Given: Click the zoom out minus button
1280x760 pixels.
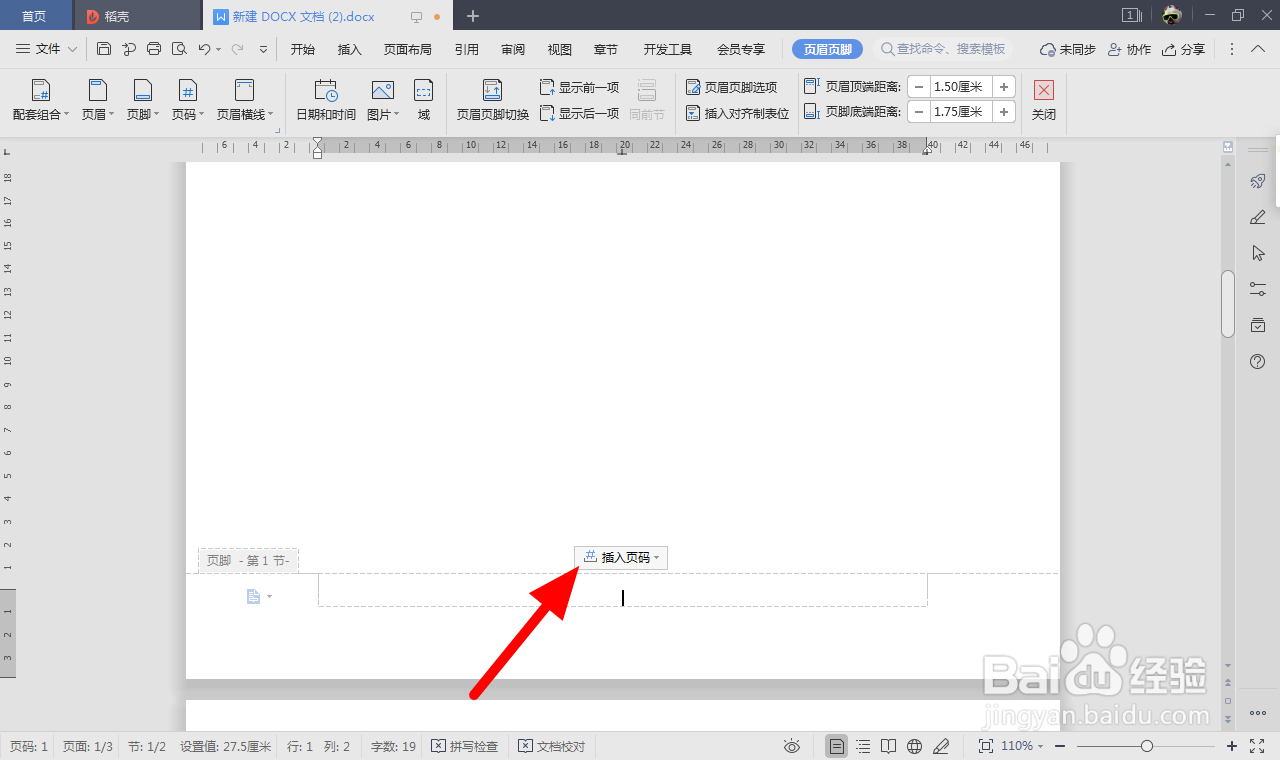Looking at the screenshot, I should (x=1060, y=746).
